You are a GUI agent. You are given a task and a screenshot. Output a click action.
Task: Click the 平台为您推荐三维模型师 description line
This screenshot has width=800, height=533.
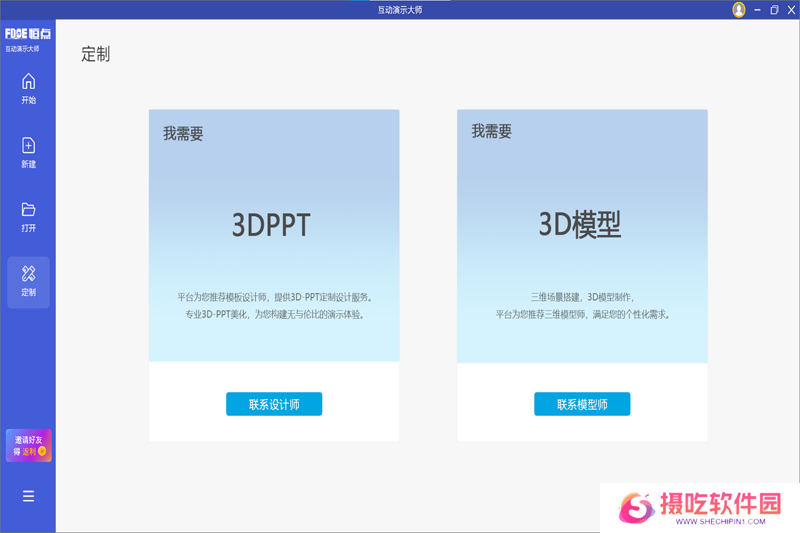click(583, 314)
